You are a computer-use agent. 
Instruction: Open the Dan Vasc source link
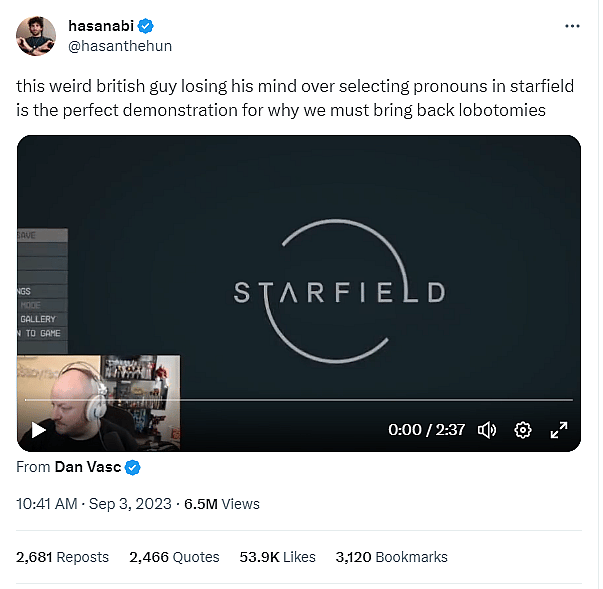[x=88, y=467]
